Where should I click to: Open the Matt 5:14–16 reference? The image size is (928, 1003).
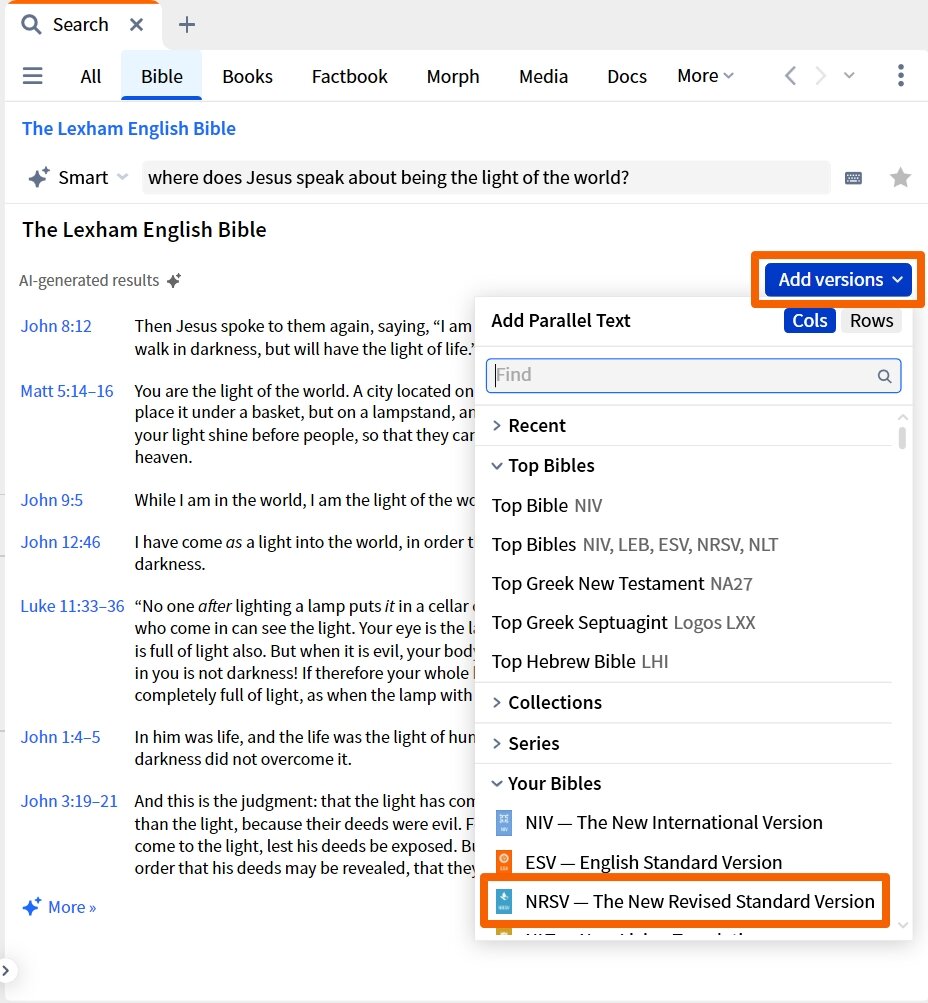67,391
